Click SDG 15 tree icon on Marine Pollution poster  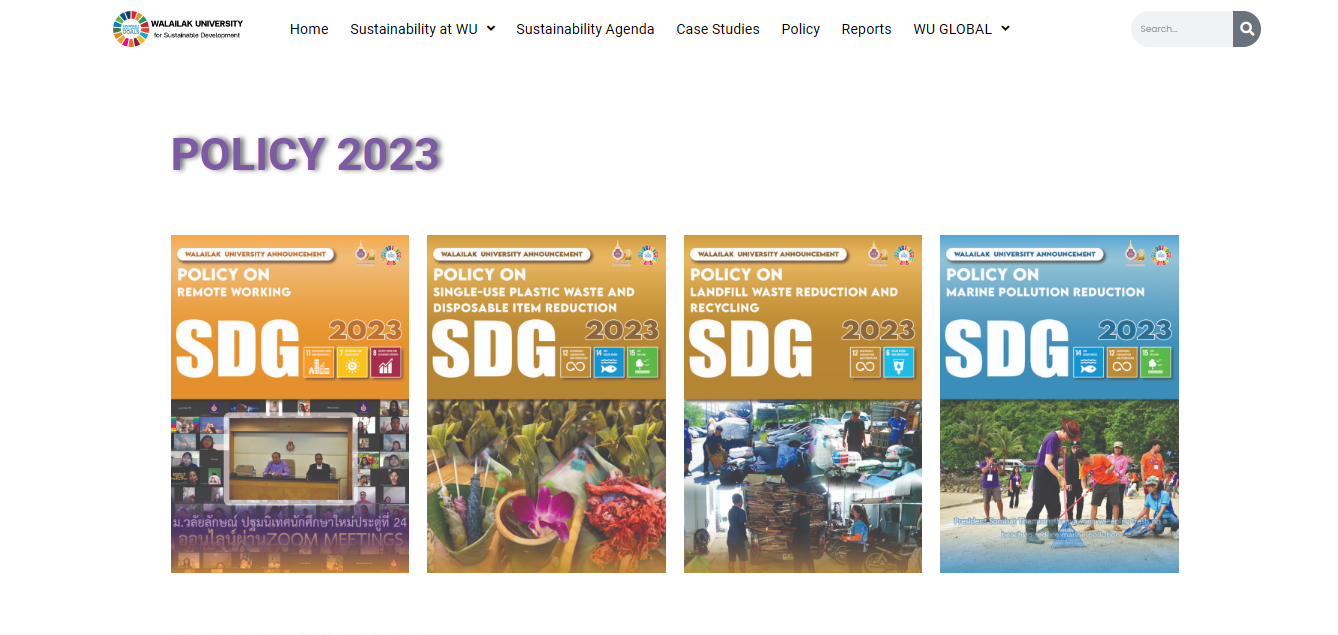pyautogui.click(x=1155, y=361)
